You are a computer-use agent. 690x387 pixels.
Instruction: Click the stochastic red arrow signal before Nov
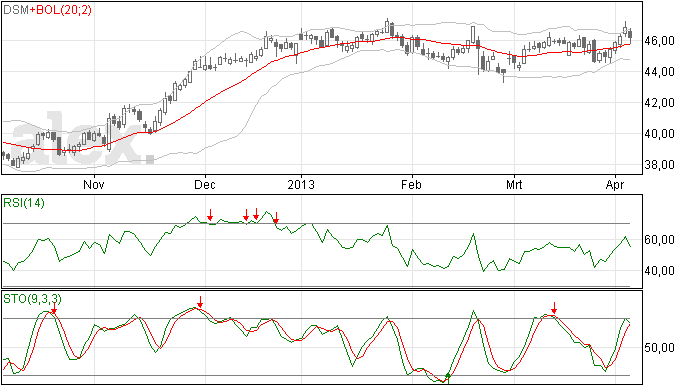click(x=54, y=308)
